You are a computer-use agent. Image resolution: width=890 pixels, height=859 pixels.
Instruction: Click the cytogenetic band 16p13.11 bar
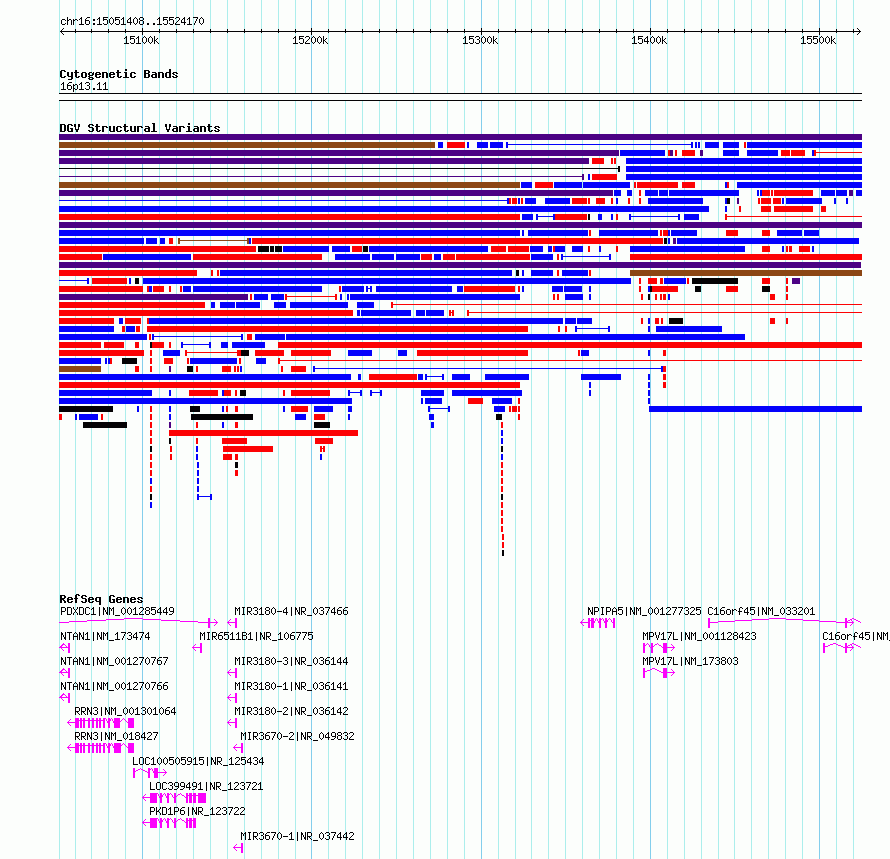click(x=460, y=97)
